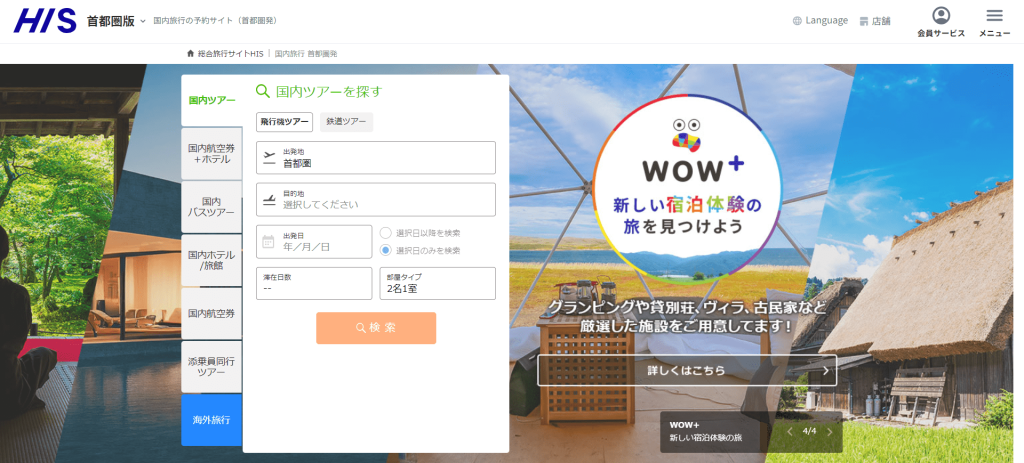Click the 4/4 slide counter

tap(810, 431)
